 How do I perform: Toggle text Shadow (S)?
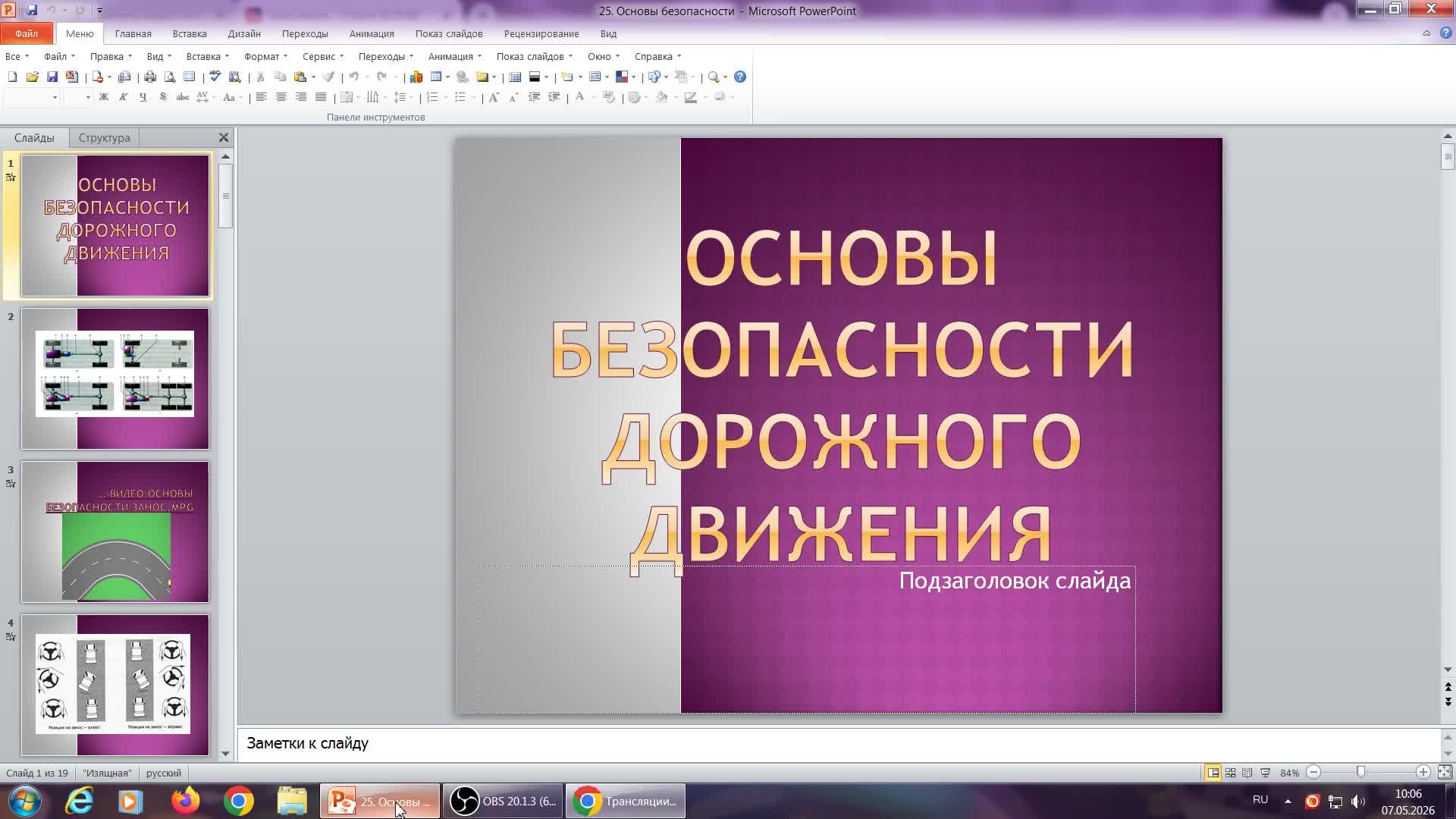pos(162,97)
